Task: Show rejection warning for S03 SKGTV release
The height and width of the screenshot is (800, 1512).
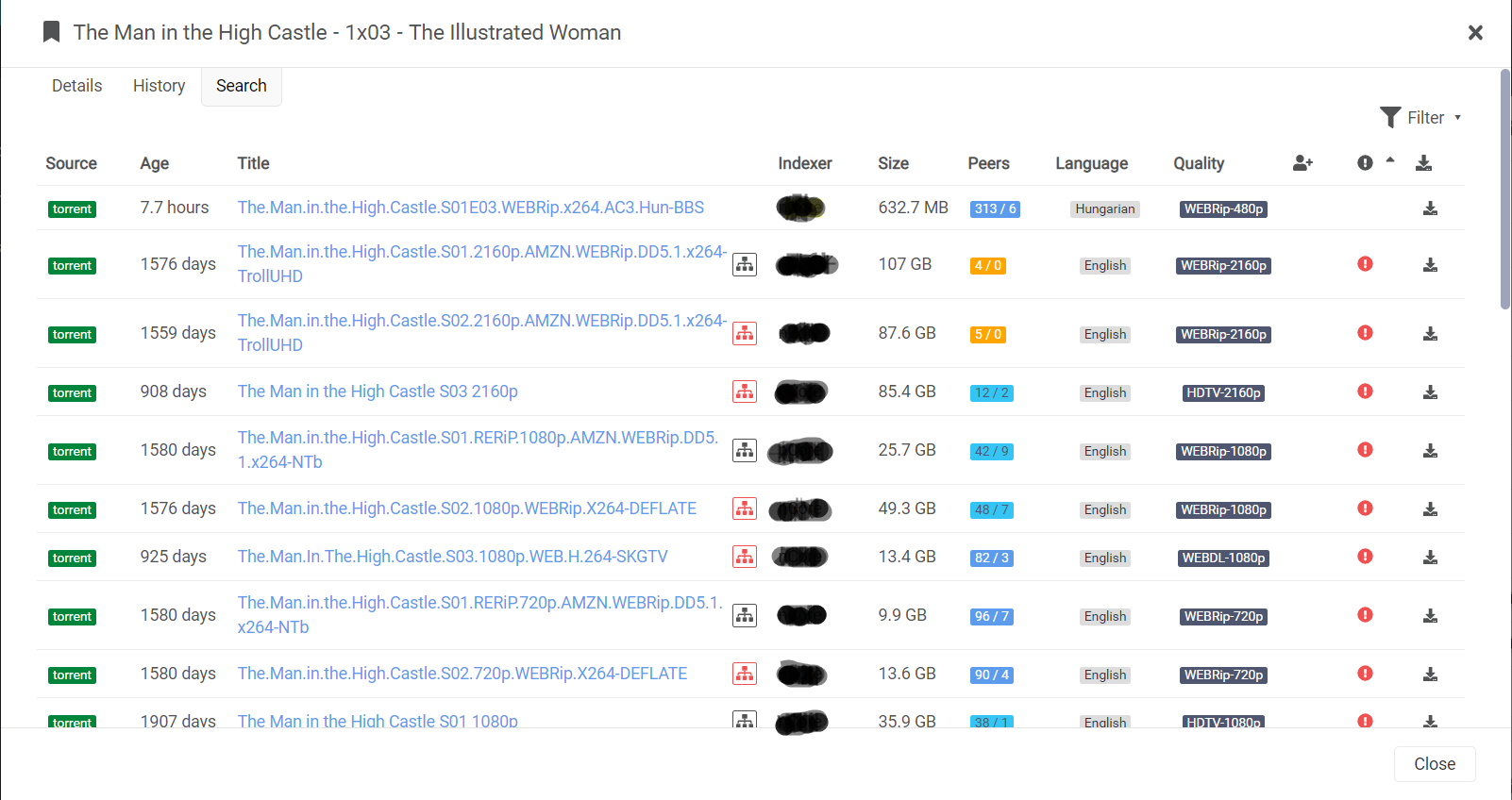Action: (x=1365, y=557)
